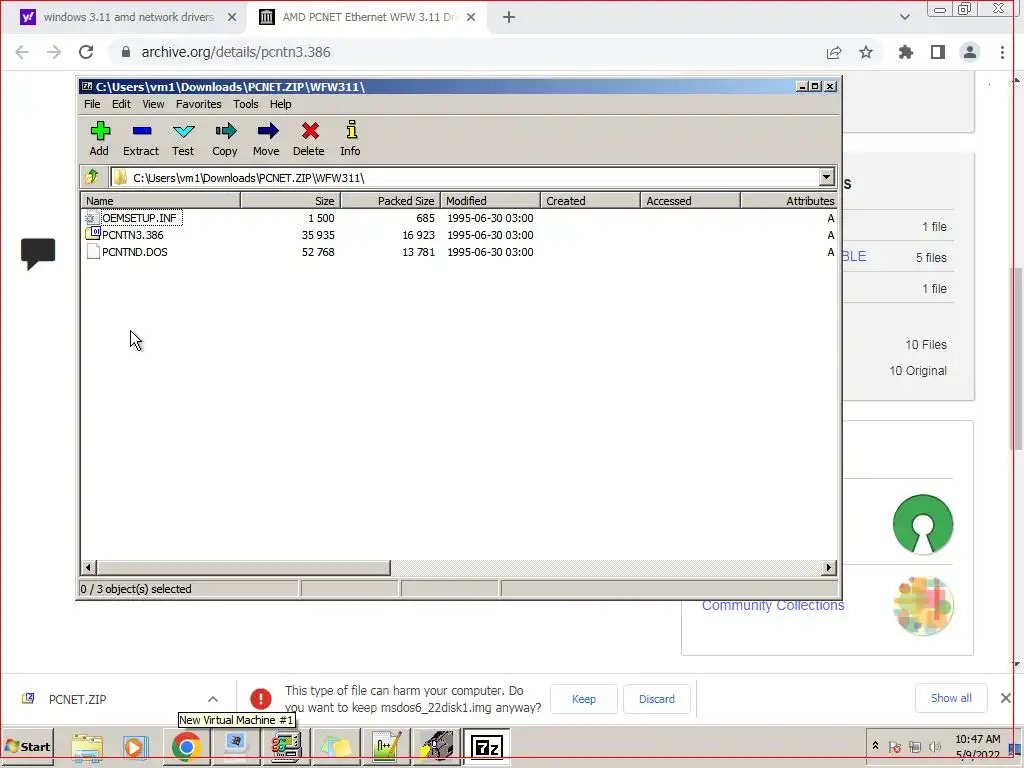
Task: Select the PCNTND.DOS file icon
Action: click(x=93, y=251)
